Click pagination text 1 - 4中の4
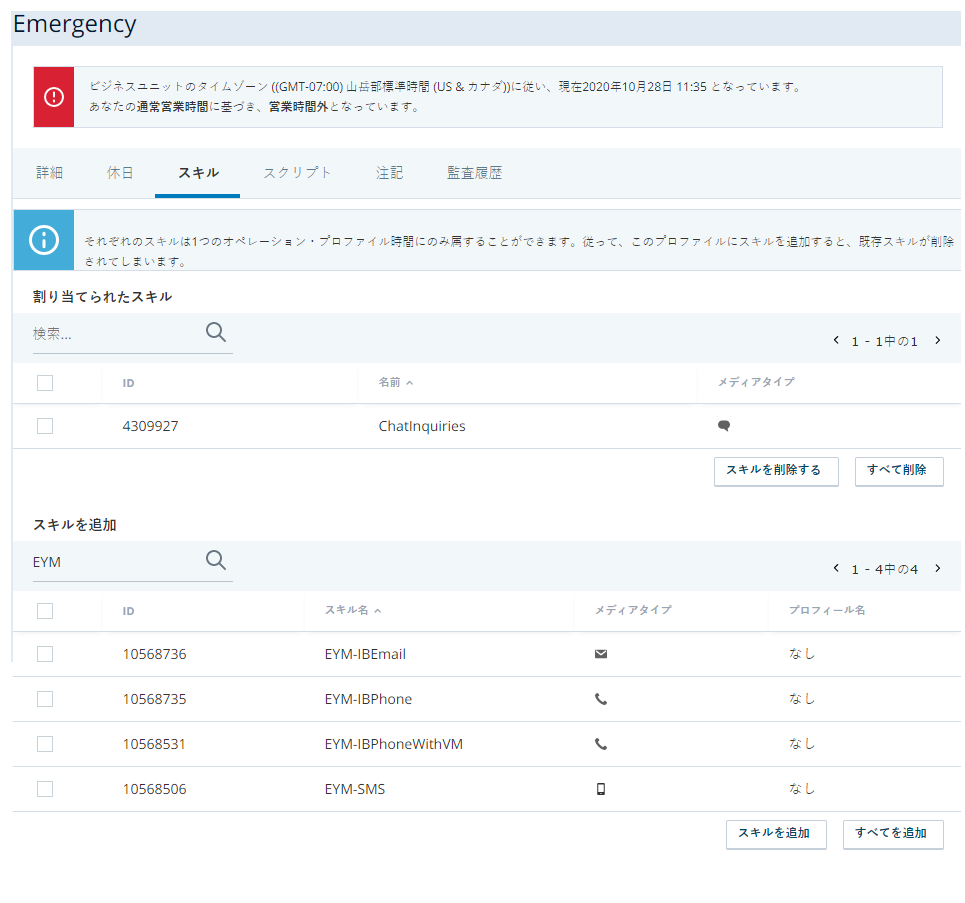This screenshot has width=965, height=903. [x=884, y=569]
